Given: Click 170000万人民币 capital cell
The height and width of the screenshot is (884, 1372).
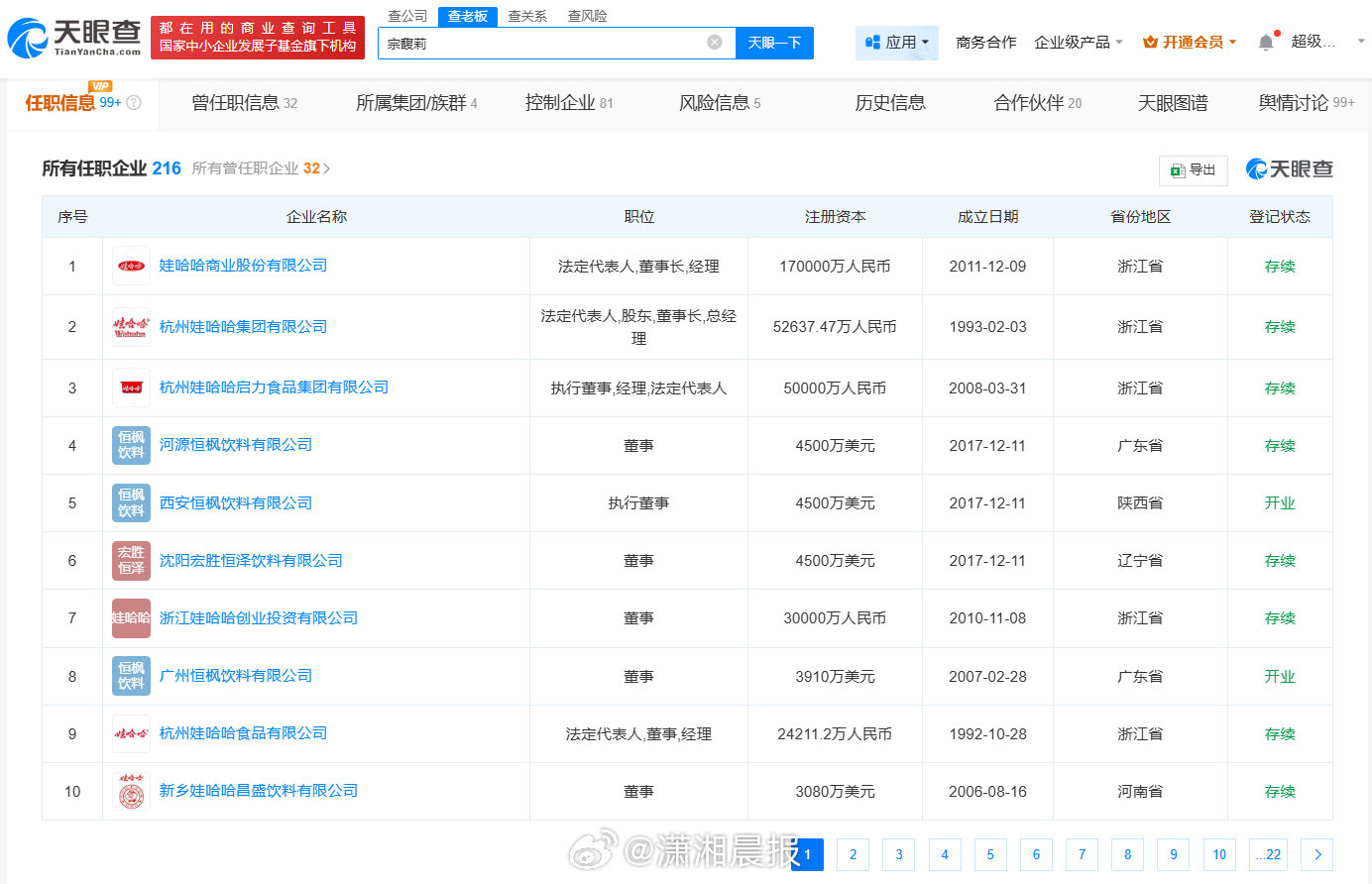Looking at the screenshot, I should (x=835, y=266).
